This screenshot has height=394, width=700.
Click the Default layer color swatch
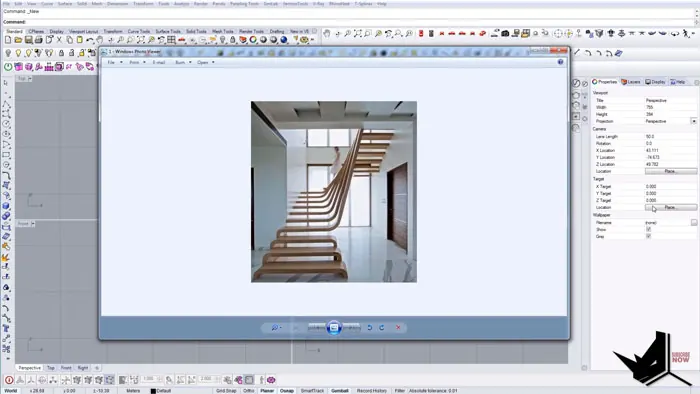coord(153,391)
